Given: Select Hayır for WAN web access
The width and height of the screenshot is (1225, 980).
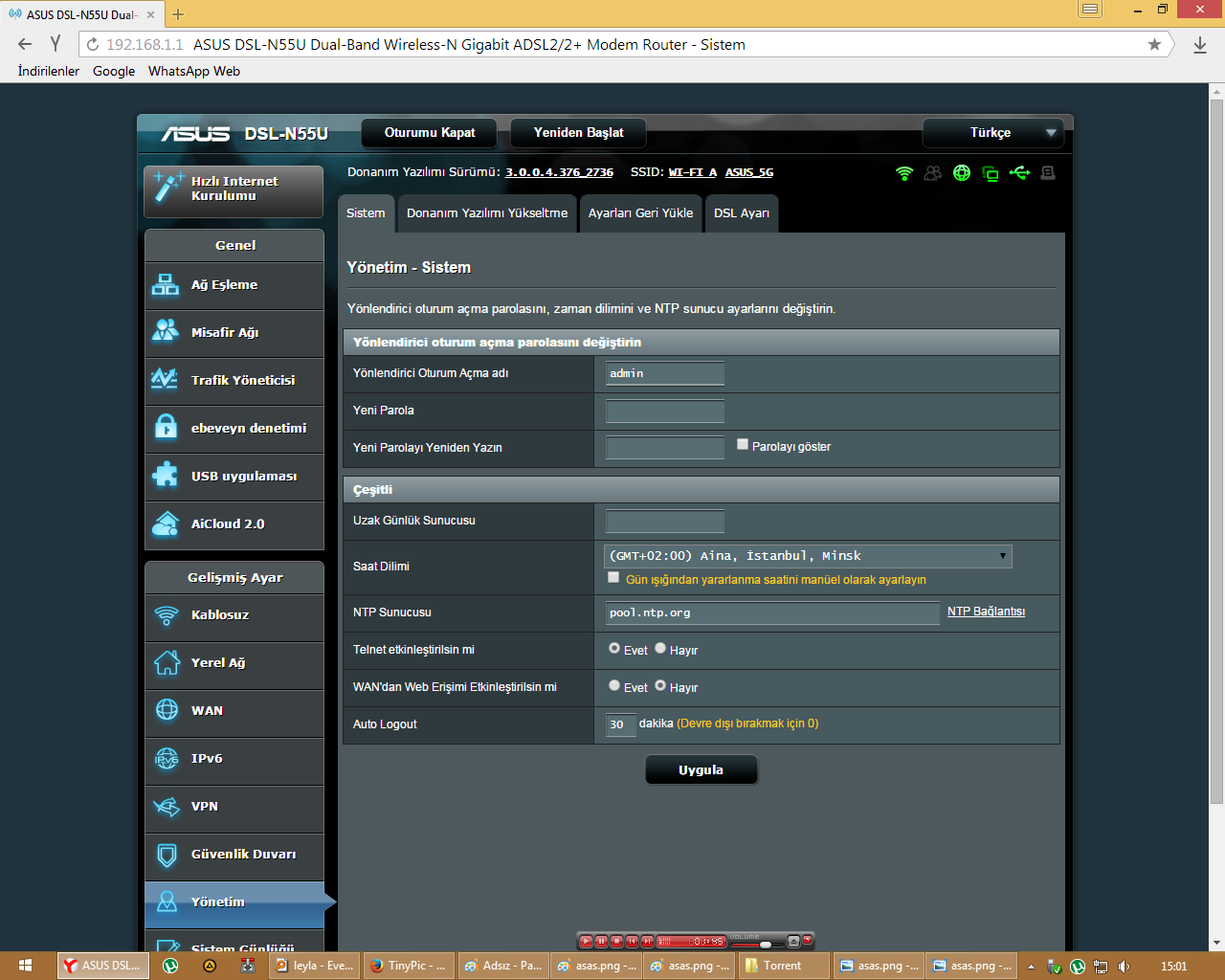Looking at the screenshot, I should [x=660, y=685].
